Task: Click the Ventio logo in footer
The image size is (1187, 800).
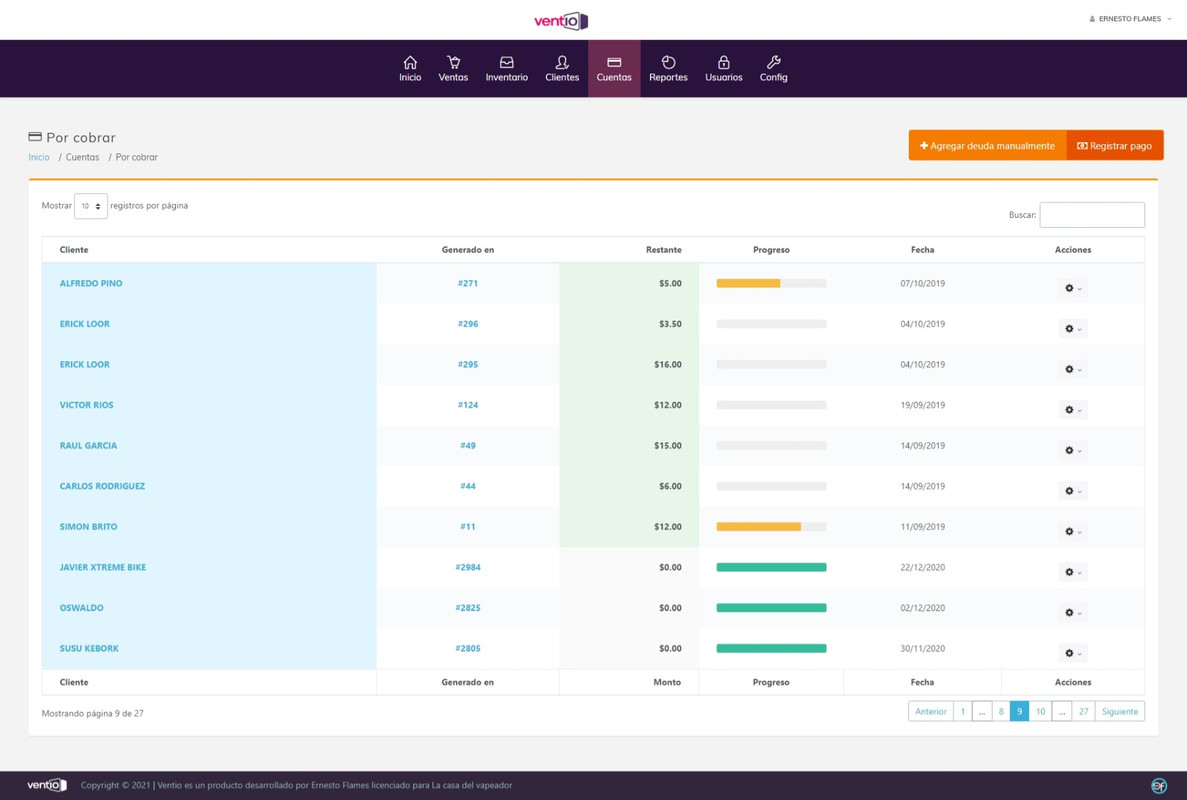Action: [x=47, y=785]
